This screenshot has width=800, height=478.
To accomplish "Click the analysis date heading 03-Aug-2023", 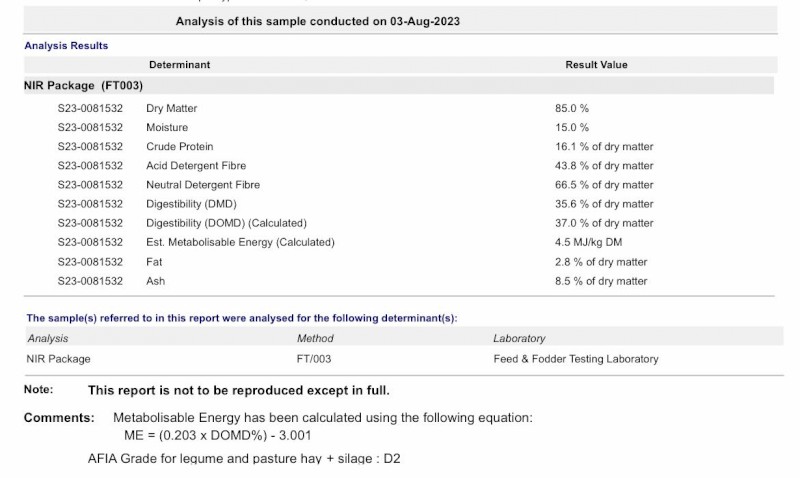I will (318, 21).
